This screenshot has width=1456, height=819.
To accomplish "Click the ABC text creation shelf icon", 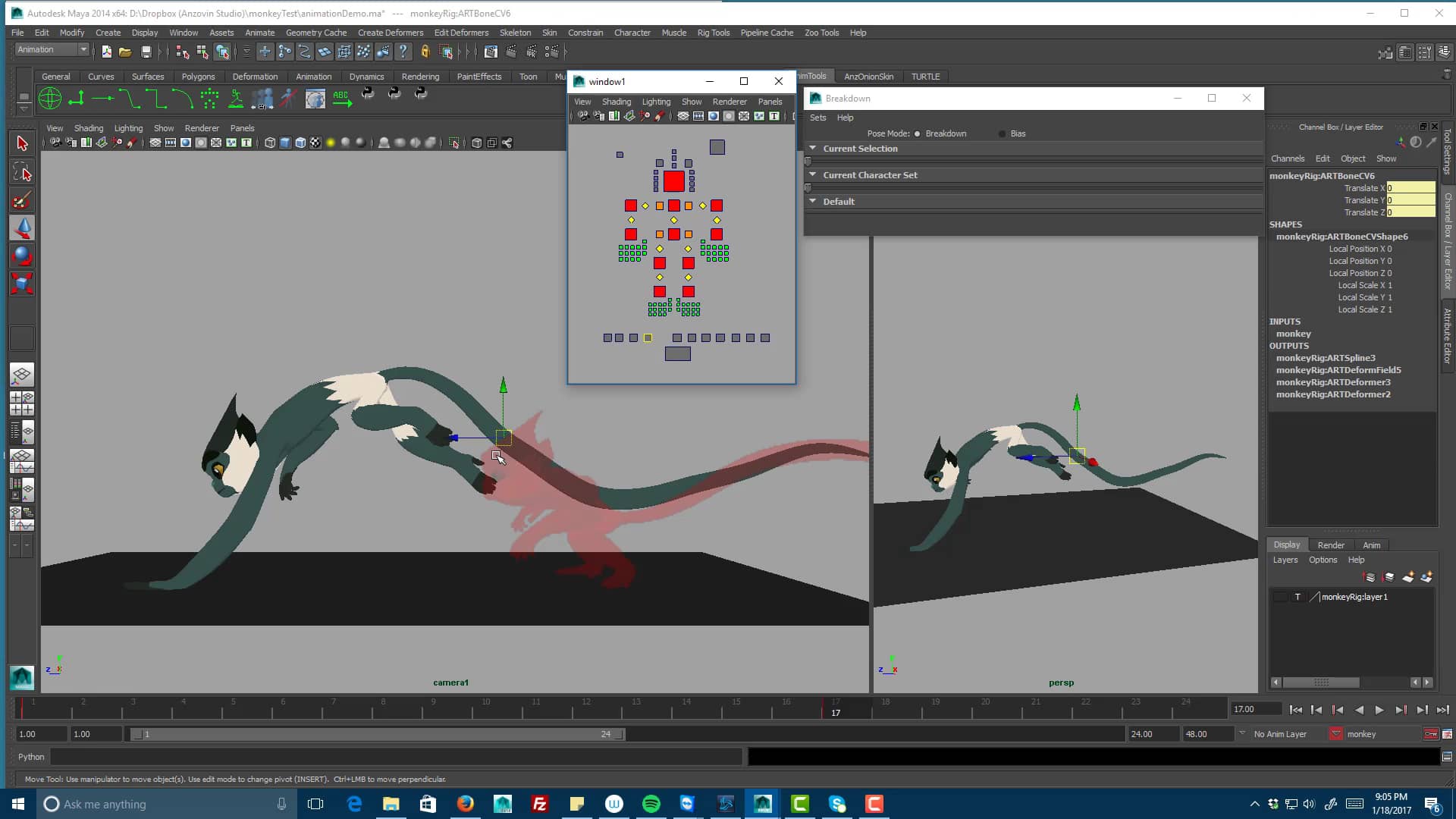I will point(340,97).
